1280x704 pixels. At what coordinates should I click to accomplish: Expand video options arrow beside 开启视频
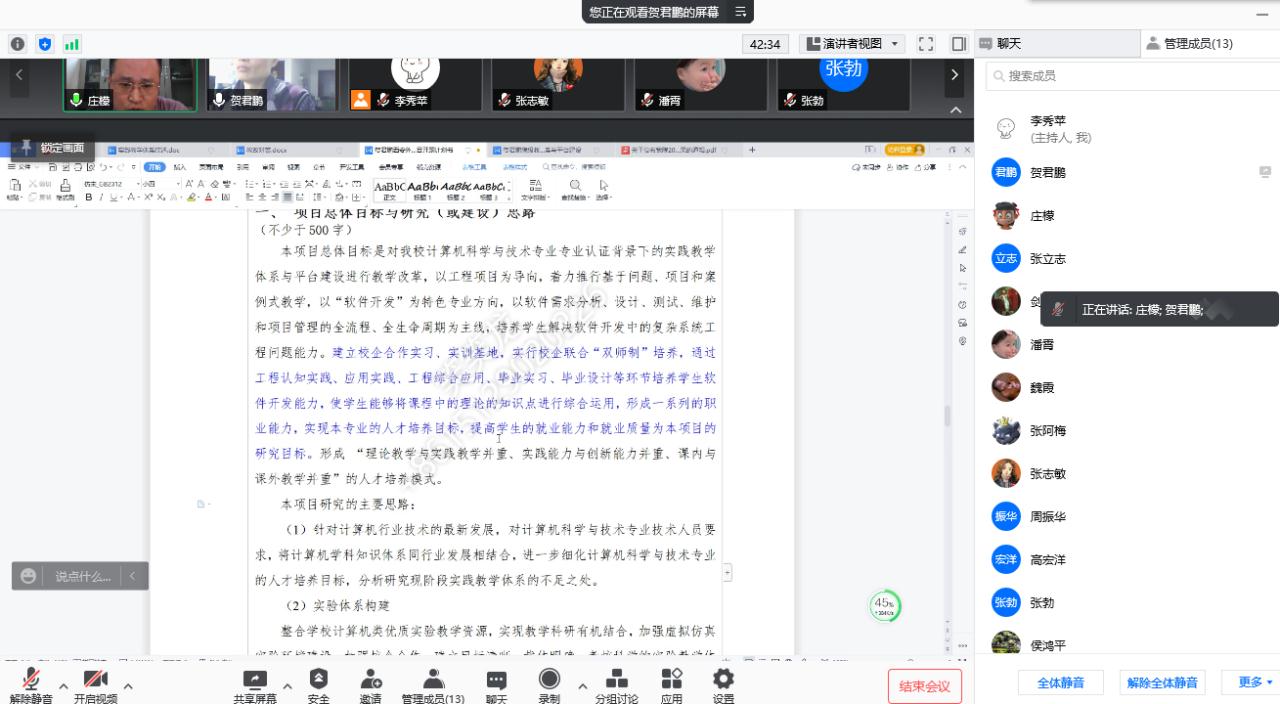pyautogui.click(x=128, y=686)
